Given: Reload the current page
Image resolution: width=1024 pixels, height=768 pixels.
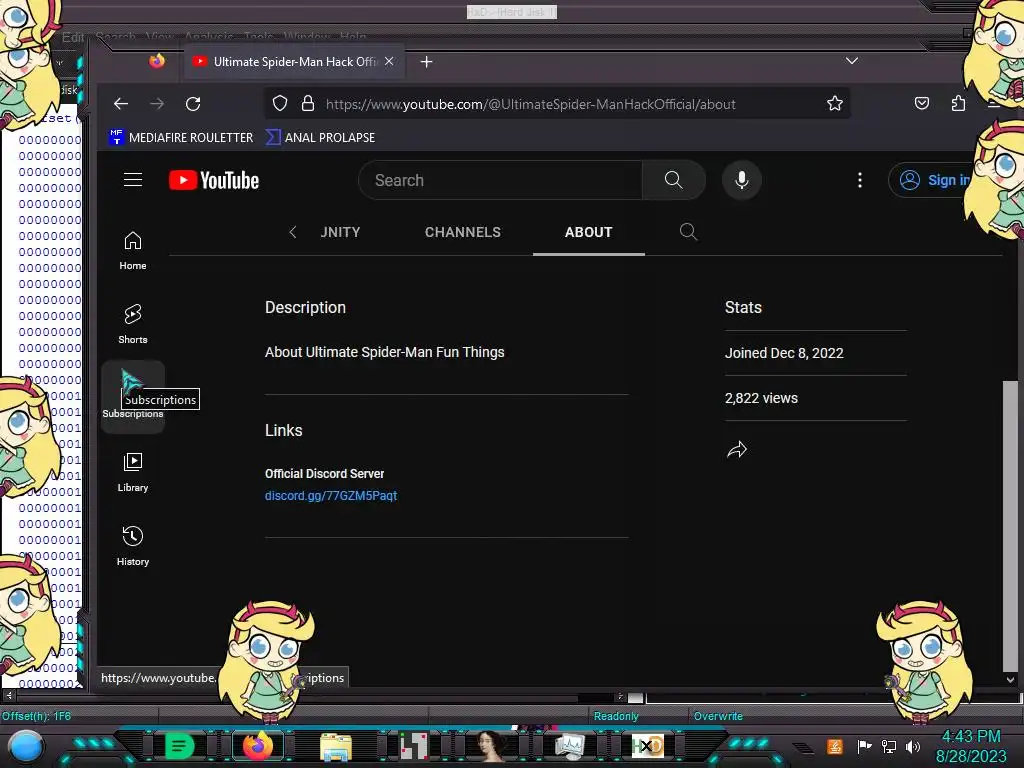Looking at the screenshot, I should coord(193,104).
